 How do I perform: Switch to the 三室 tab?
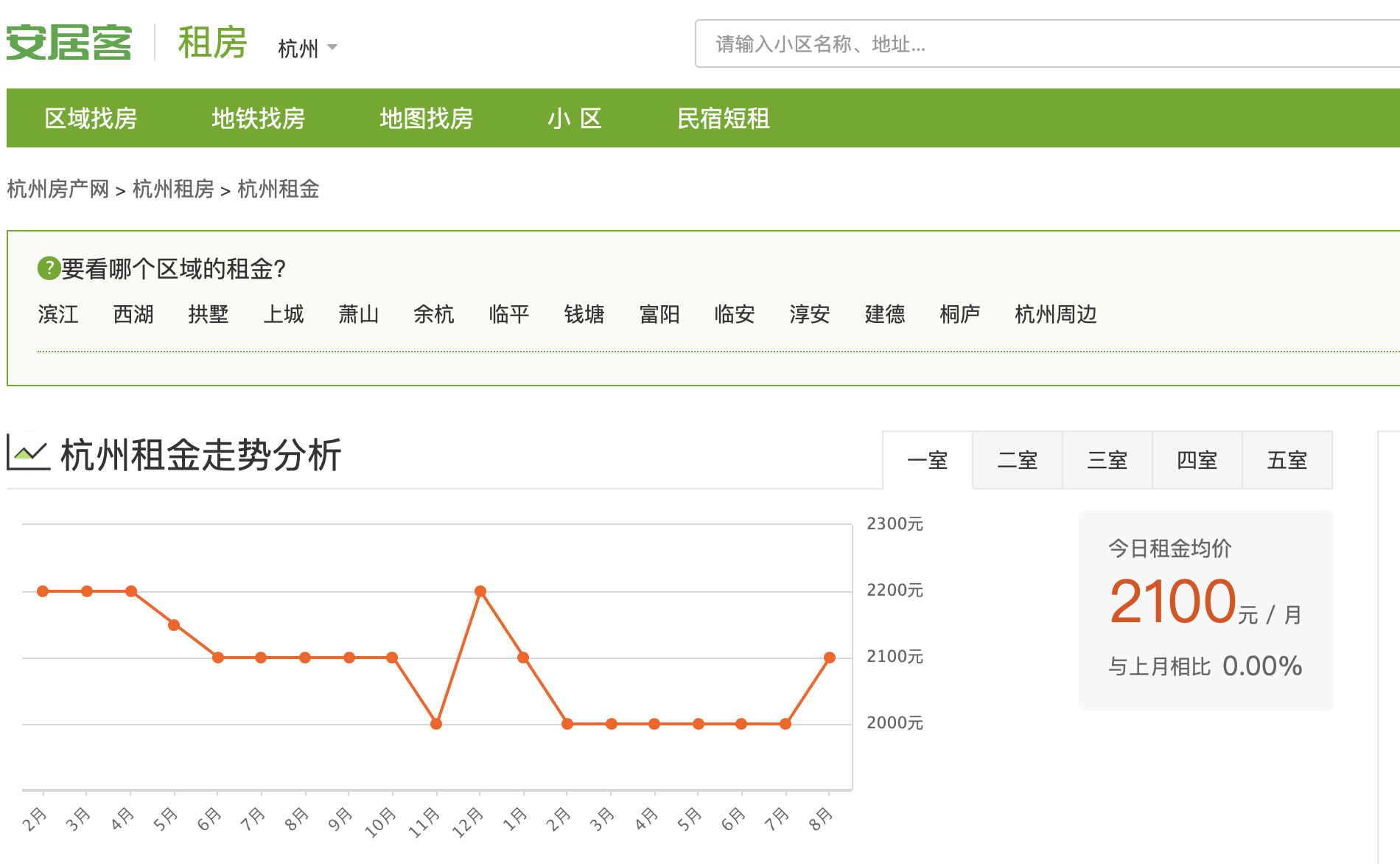1107,461
